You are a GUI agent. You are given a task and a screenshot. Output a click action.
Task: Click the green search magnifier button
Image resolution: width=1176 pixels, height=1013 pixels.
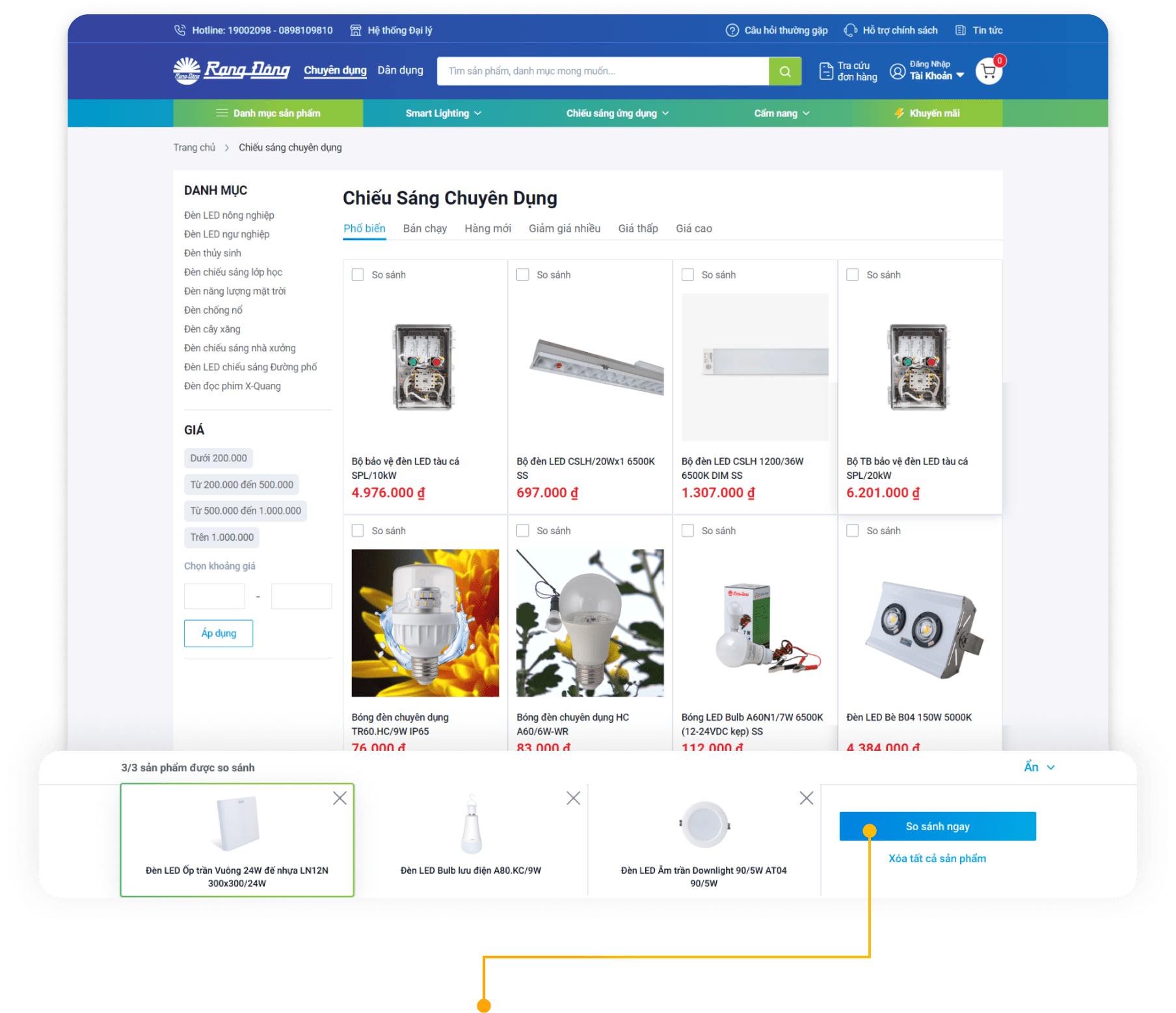pyautogui.click(x=785, y=71)
